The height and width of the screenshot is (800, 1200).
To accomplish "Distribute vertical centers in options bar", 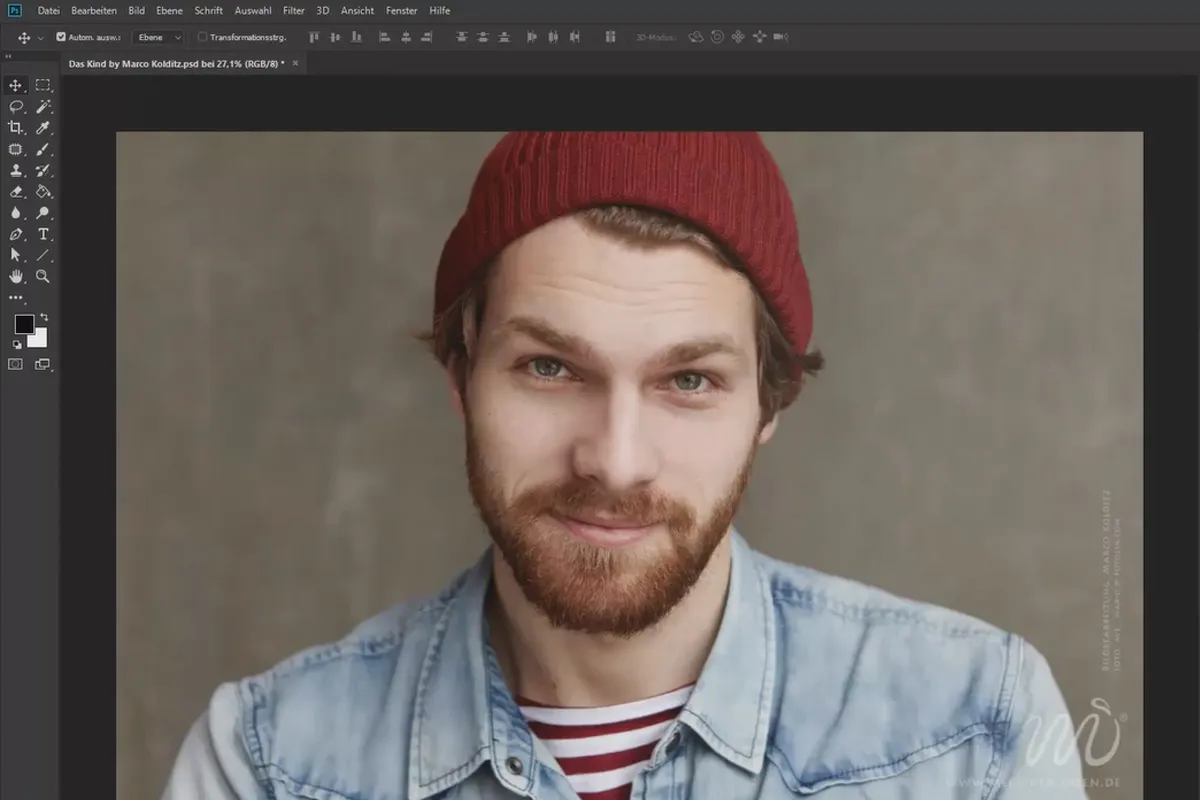I will 483,37.
